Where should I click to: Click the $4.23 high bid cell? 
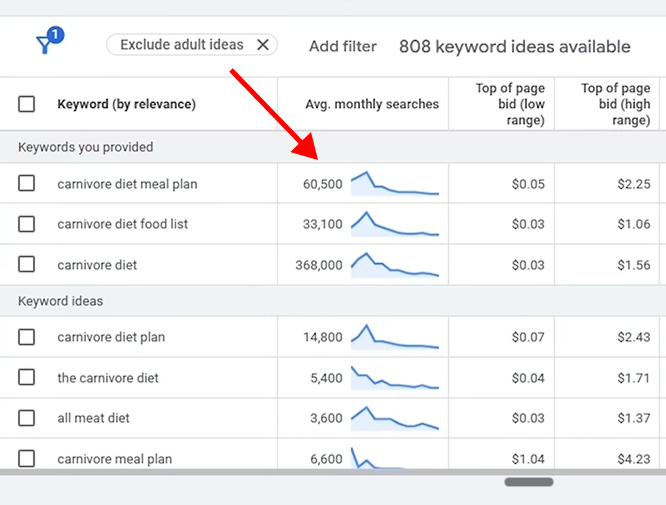pyautogui.click(x=634, y=459)
